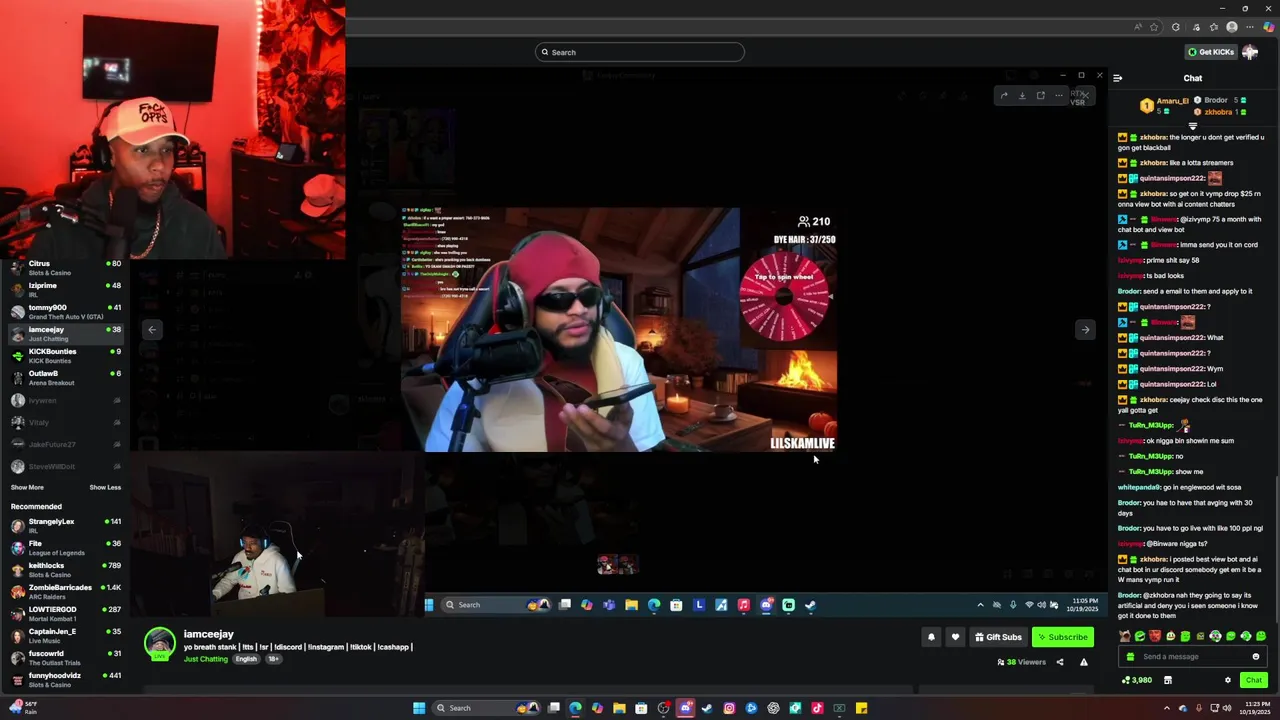Click the image thumbnails strip in Discord viewer

(x=617, y=565)
